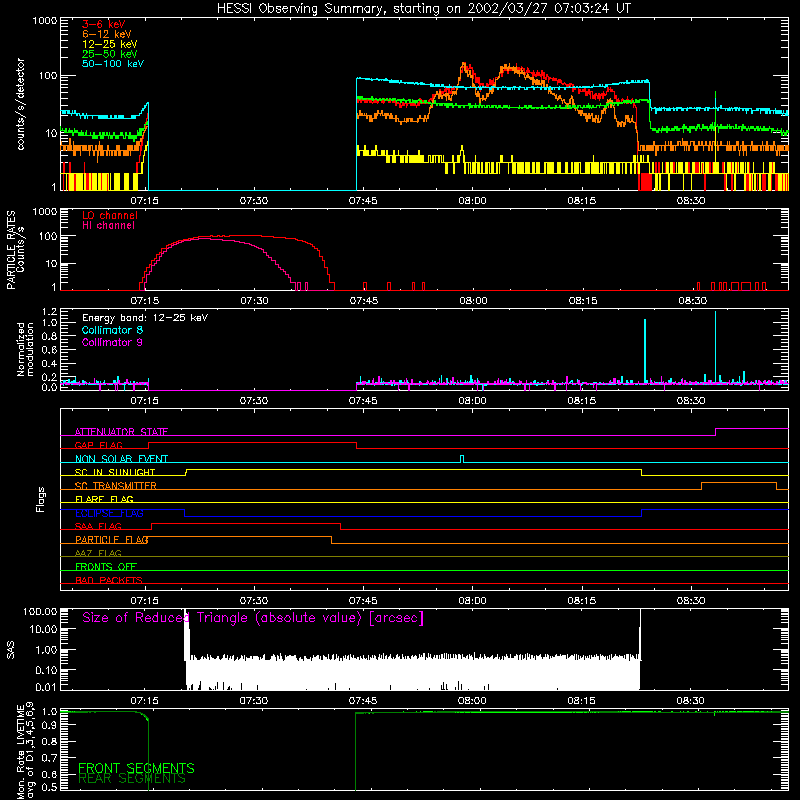This screenshot has width=800, height=800.
Task: Click the NON SOLAR EVENT flag label
Action: coord(121,459)
